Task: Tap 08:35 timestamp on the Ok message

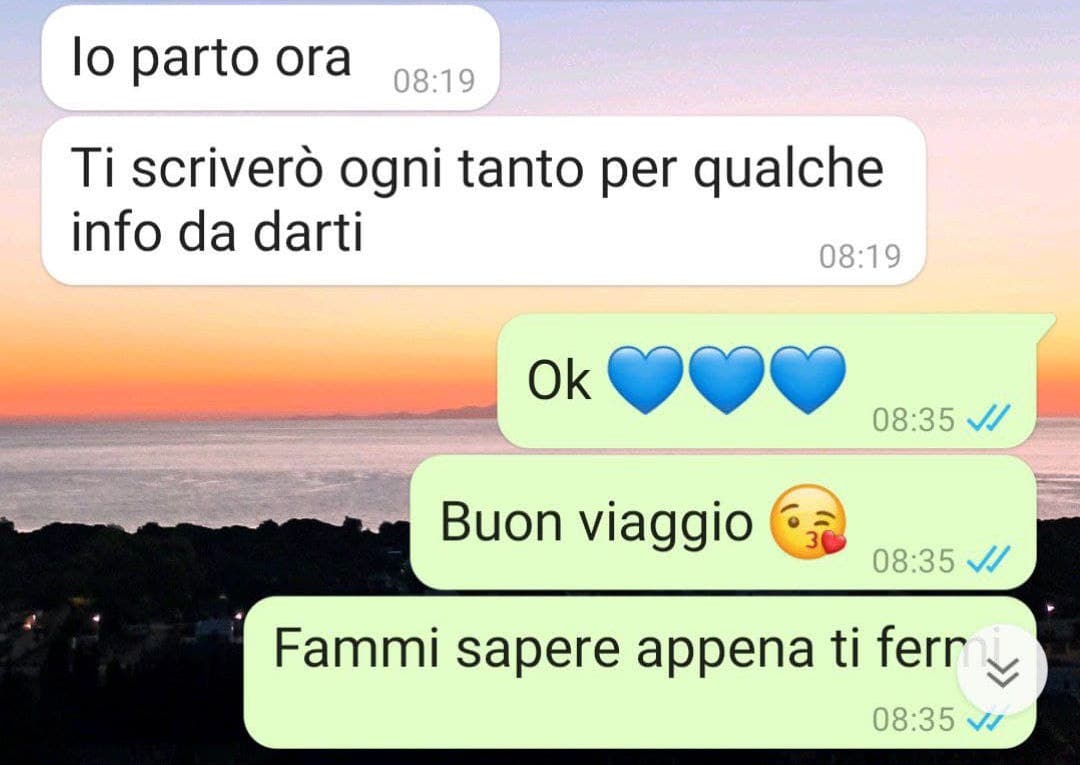Action: click(913, 419)
